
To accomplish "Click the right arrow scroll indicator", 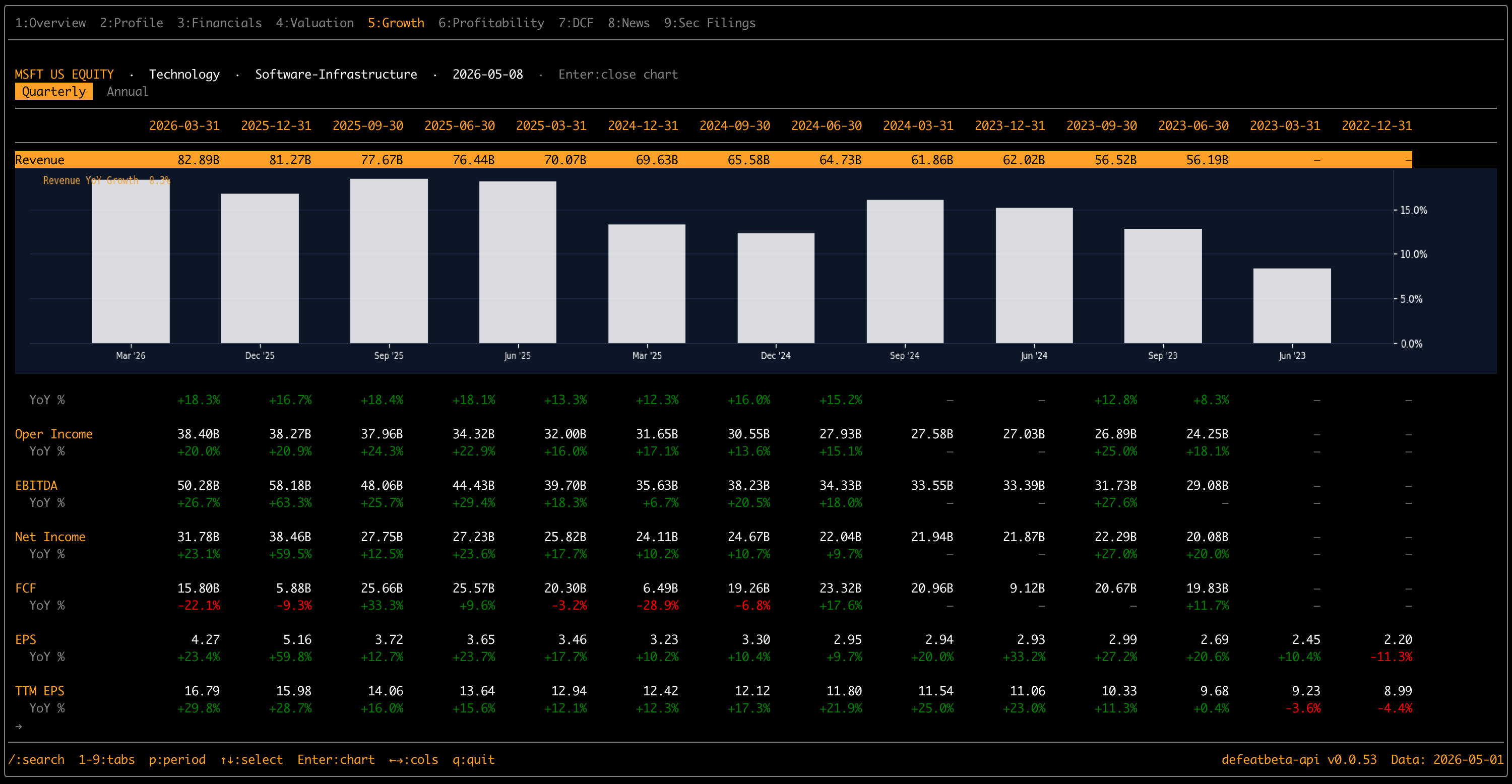I will (x=19, y=727).
